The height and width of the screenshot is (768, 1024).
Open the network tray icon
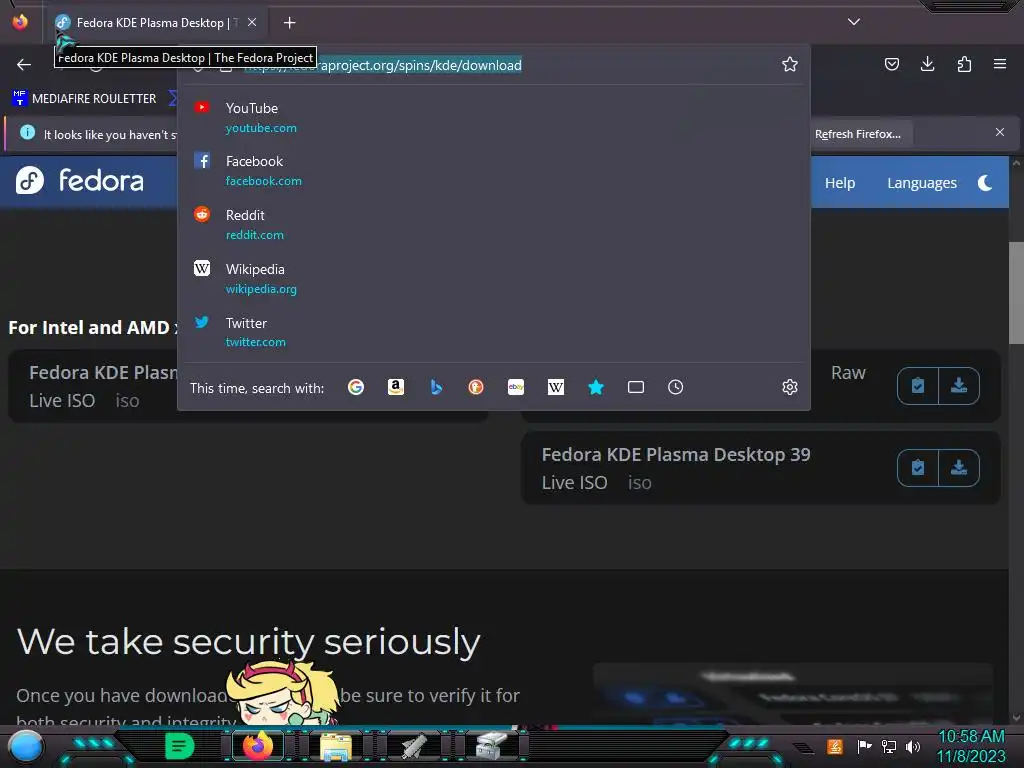coord(889,746)
